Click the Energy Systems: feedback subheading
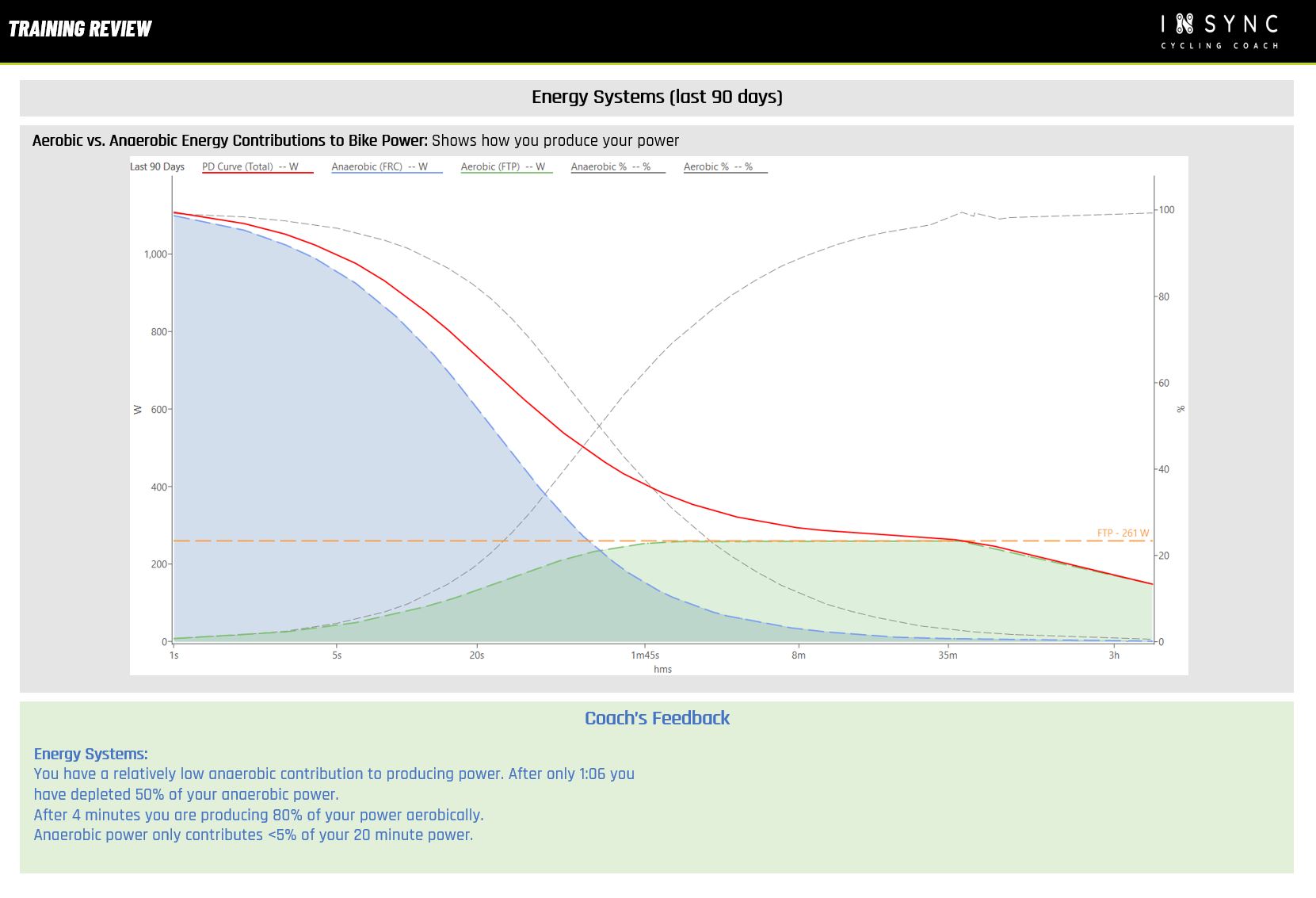The width and height of the screenshot is (1316, 898). pyautogui.click(x=90, y=754)
